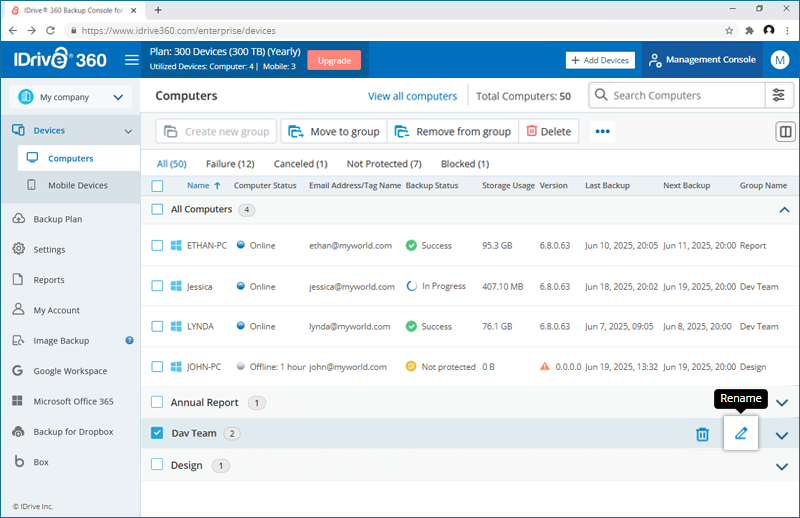
Task: Click the search magnifier icon
Action: click(x=601, y=95)
